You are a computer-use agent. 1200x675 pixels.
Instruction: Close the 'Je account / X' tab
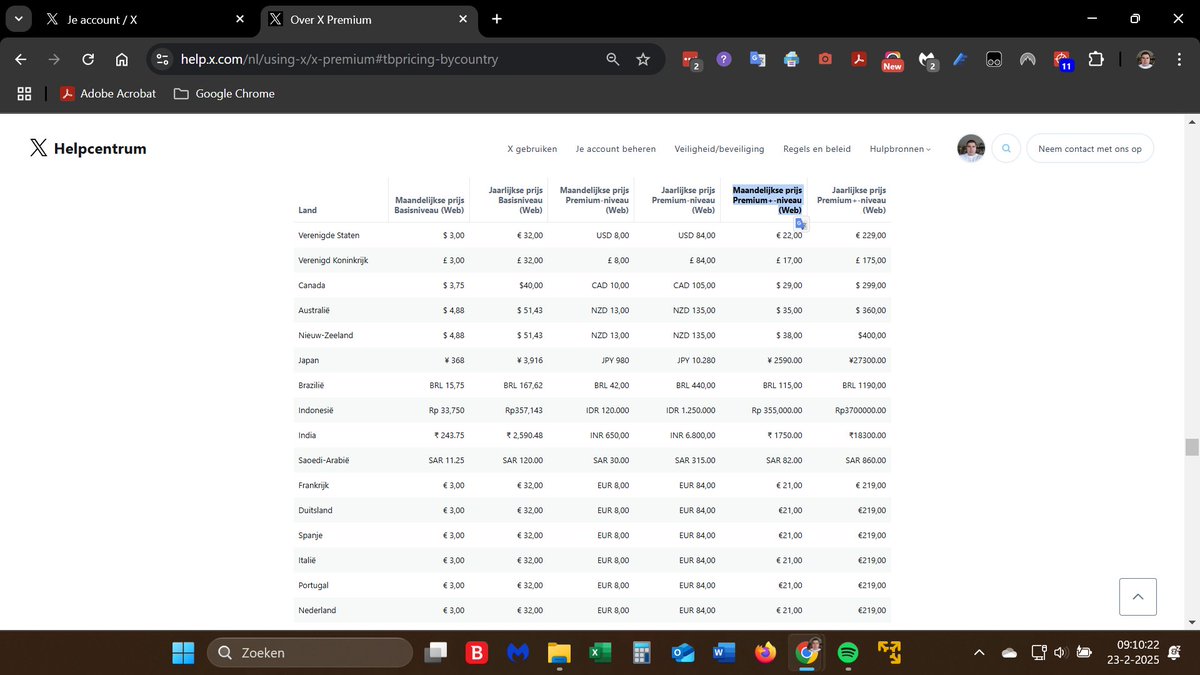click(239, 19)
